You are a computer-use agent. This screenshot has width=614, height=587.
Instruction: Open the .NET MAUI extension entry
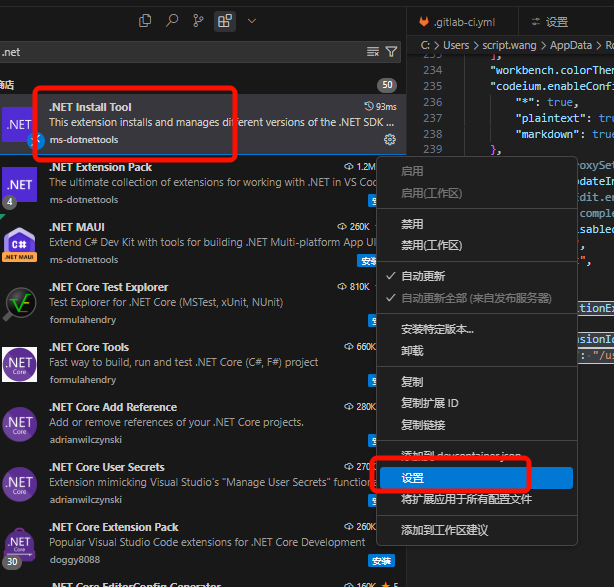point(188,244)
